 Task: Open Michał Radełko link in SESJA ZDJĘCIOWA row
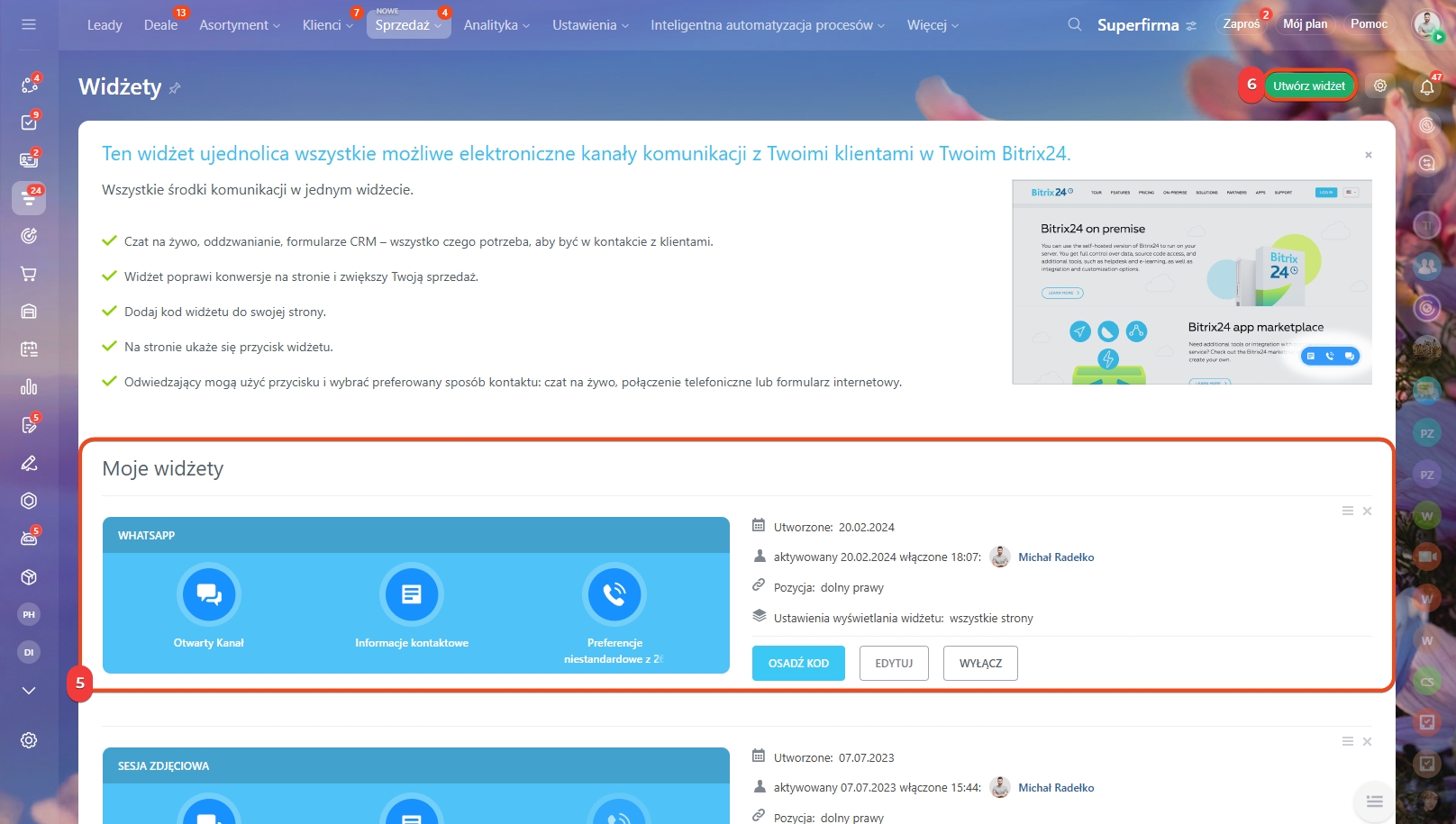pos(1056,788)
